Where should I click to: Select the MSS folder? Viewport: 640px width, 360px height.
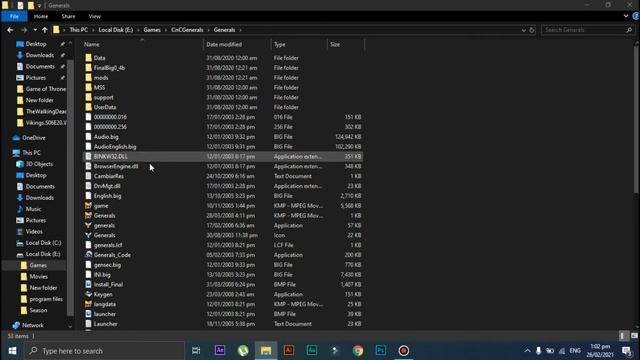(99, 87)
